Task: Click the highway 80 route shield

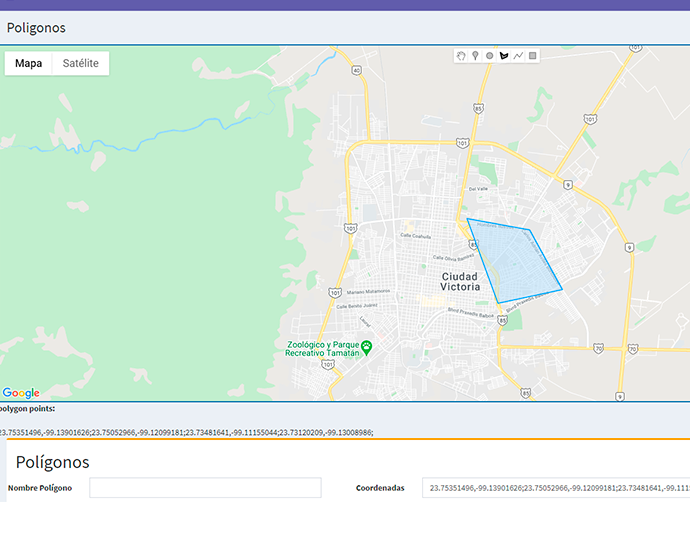Action: click(x=356, y=70)
